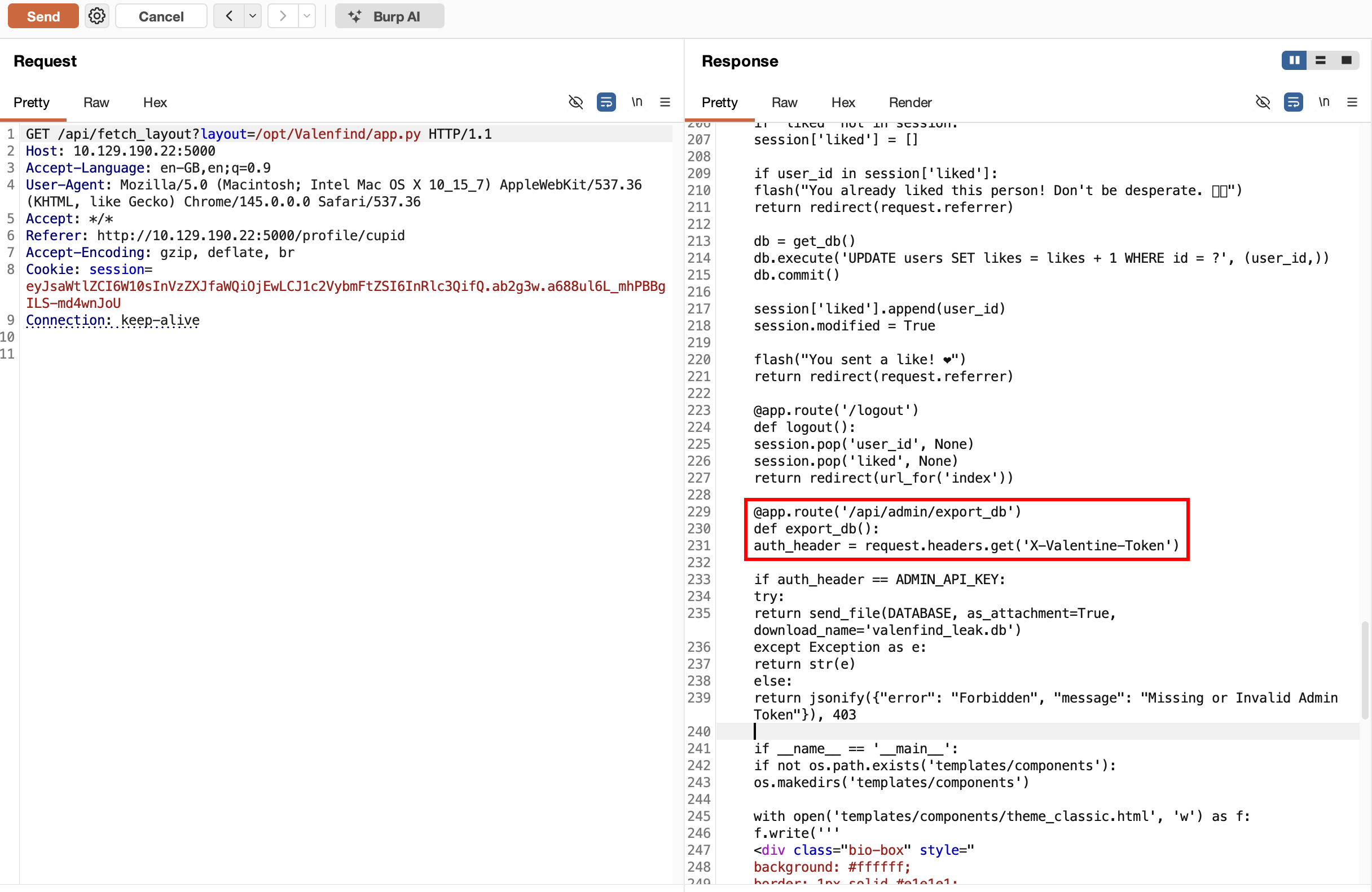This screenshot has height=892, width=1372.
Task: Switch Request view to Raw tab
Action: pos(96,102)
